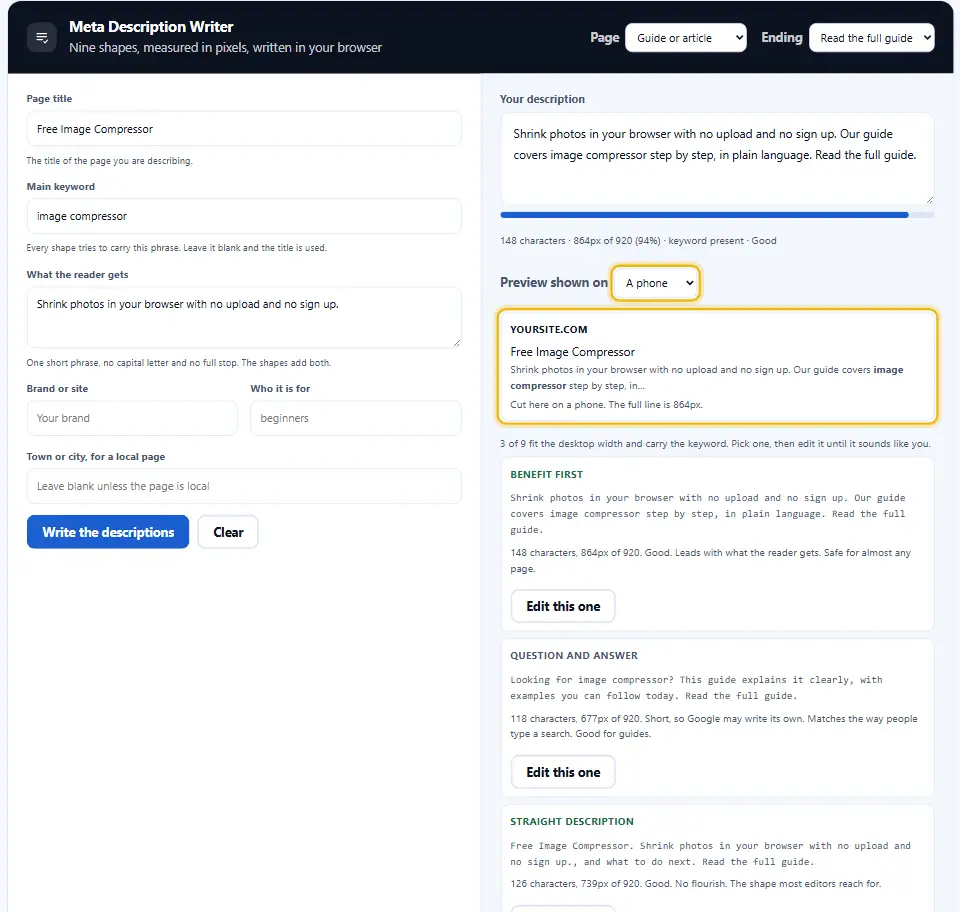Click the Clear button
The height and width of the screenshot is (912, 960).
tap(228, 532)
